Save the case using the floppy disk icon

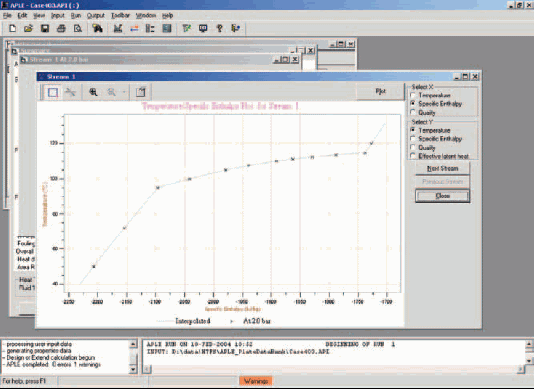(x=45, y=28)
